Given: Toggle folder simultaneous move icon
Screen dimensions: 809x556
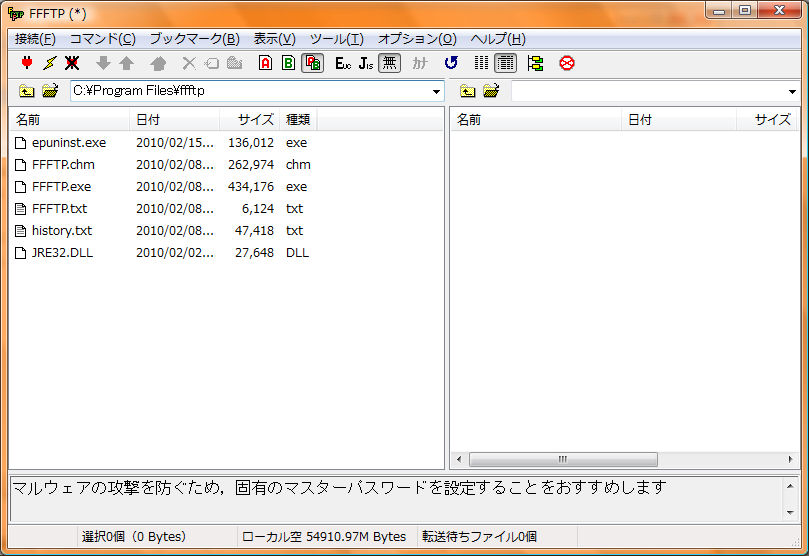Looking at the screenshot, I should [536, 63].
